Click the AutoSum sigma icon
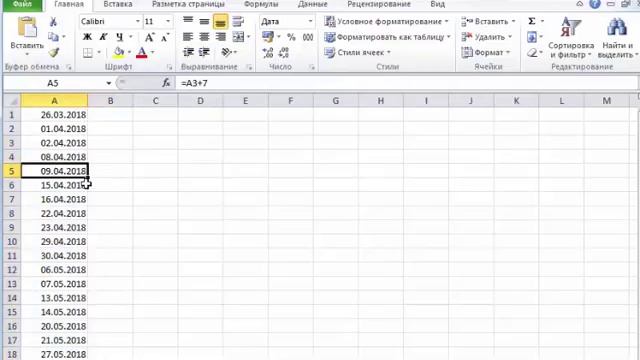This screenshot has height=360, width=640. pyautogui.click(x=532, y=21)
